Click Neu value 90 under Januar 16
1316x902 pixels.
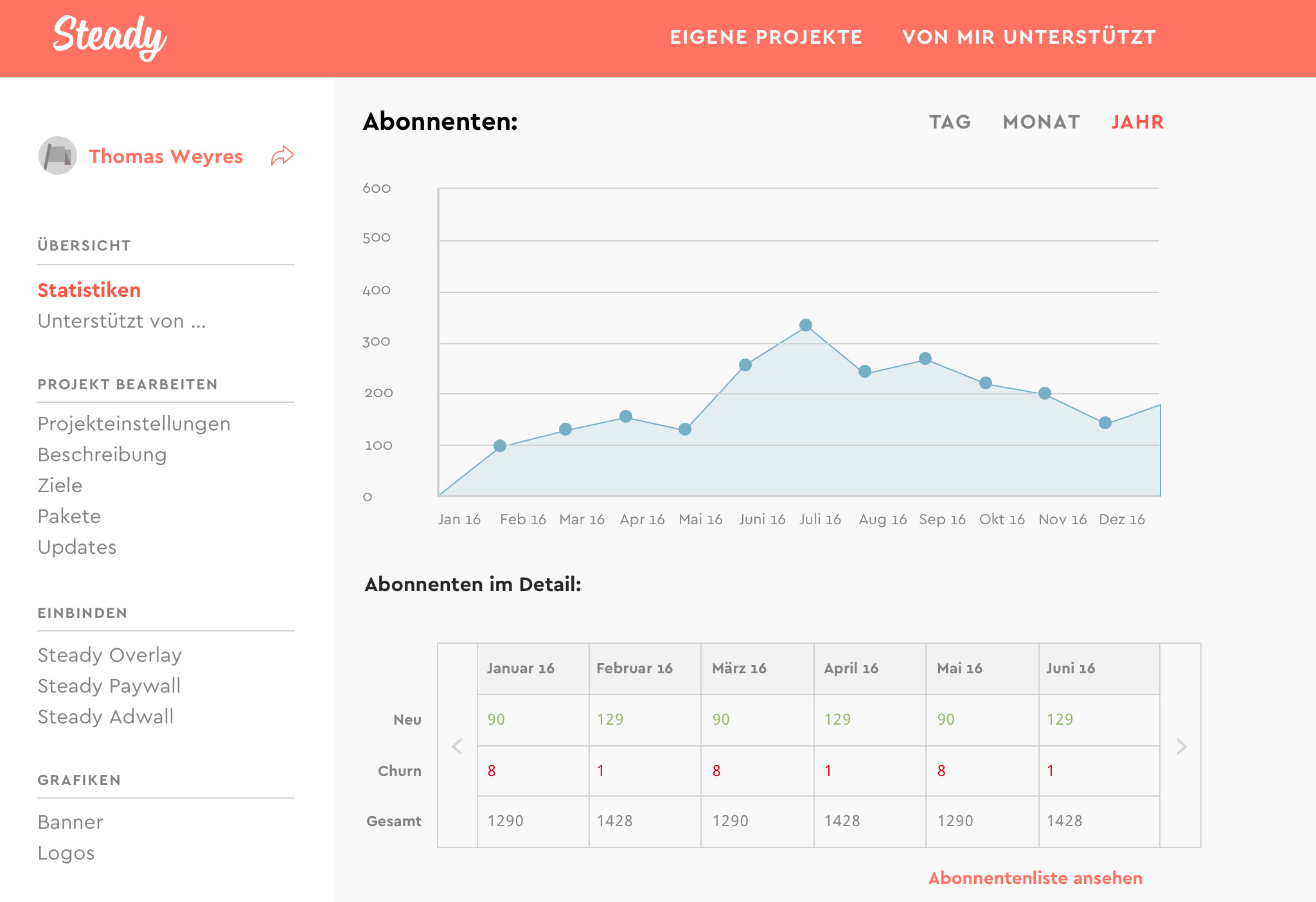tap(496, 720)
